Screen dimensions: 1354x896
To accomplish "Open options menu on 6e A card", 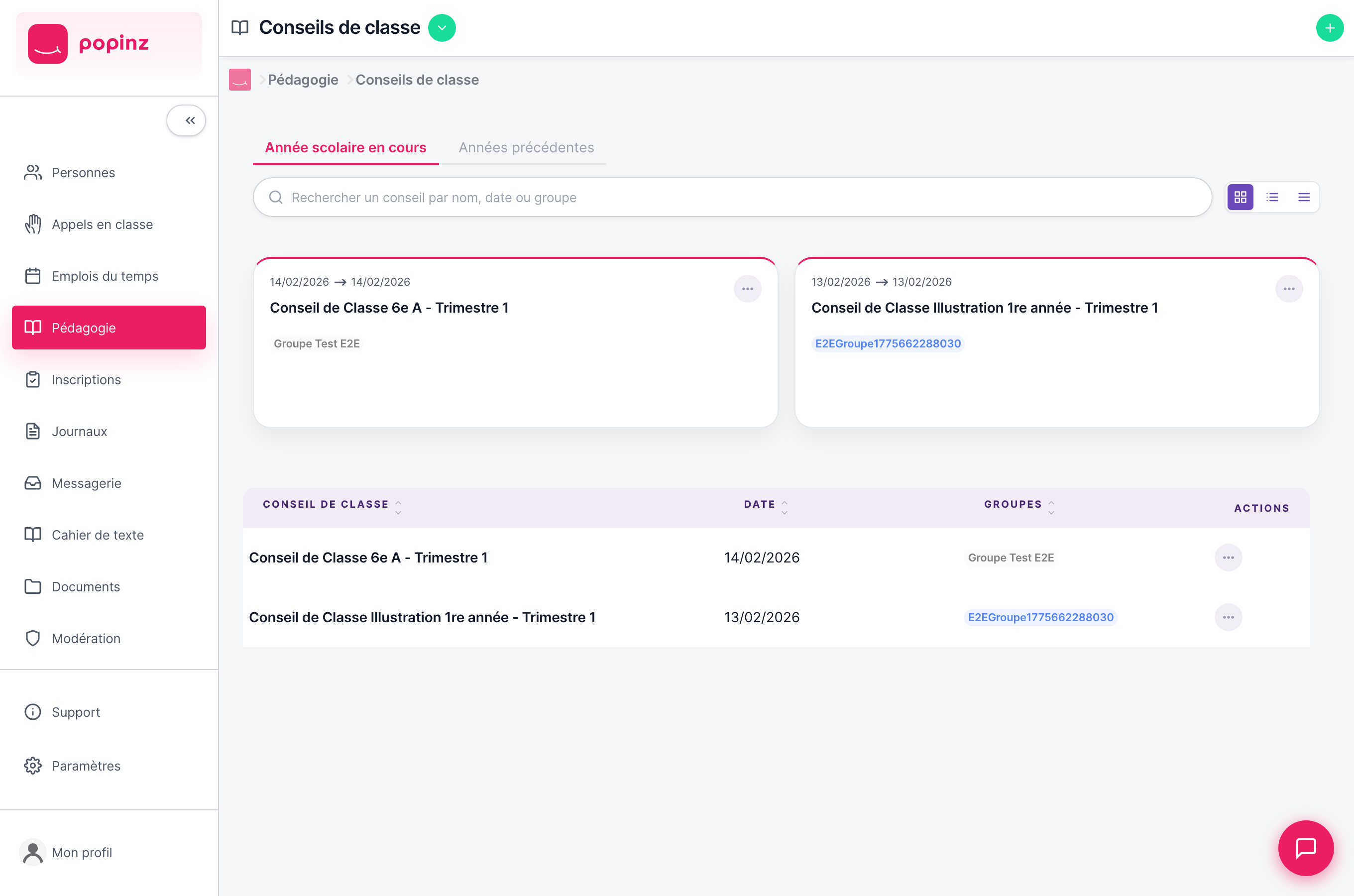I will point(747,289).
